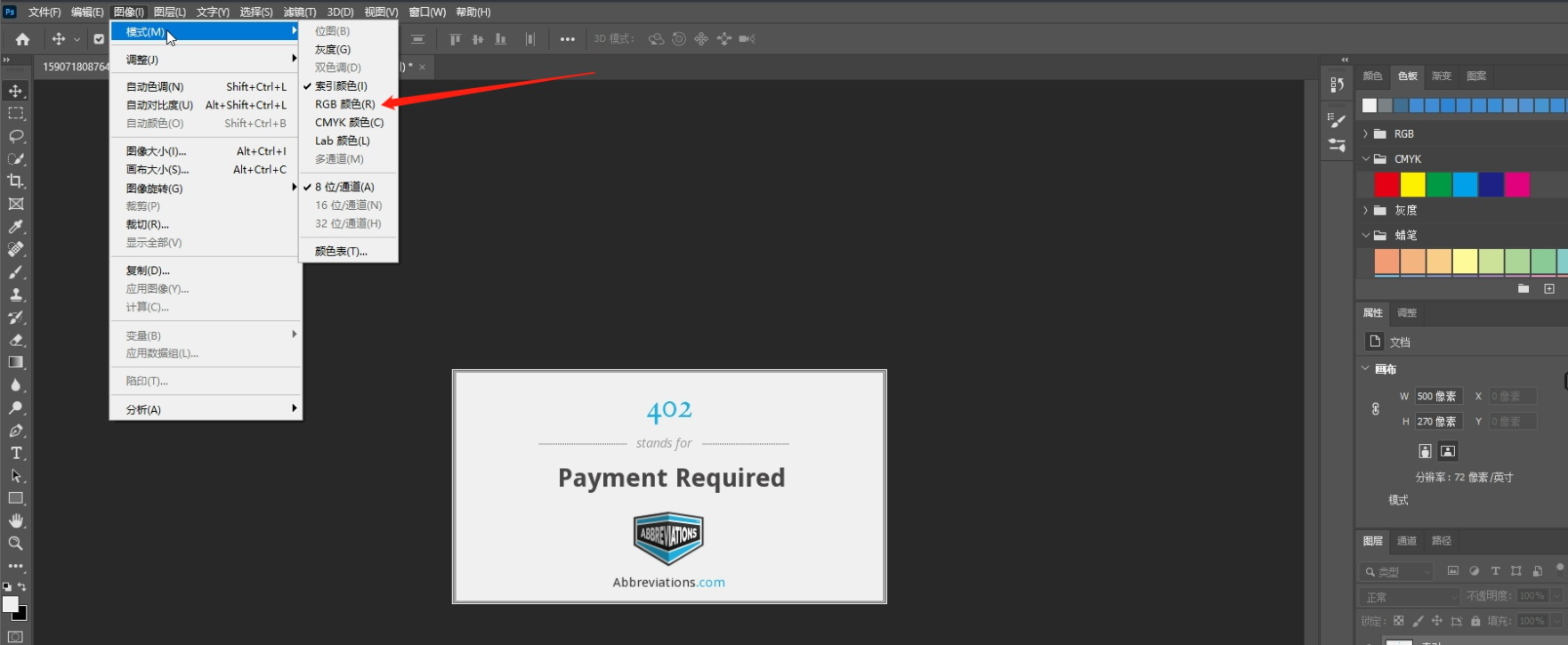
Task: Open 颜色表(T)... dialog
Action: (348, 252)
